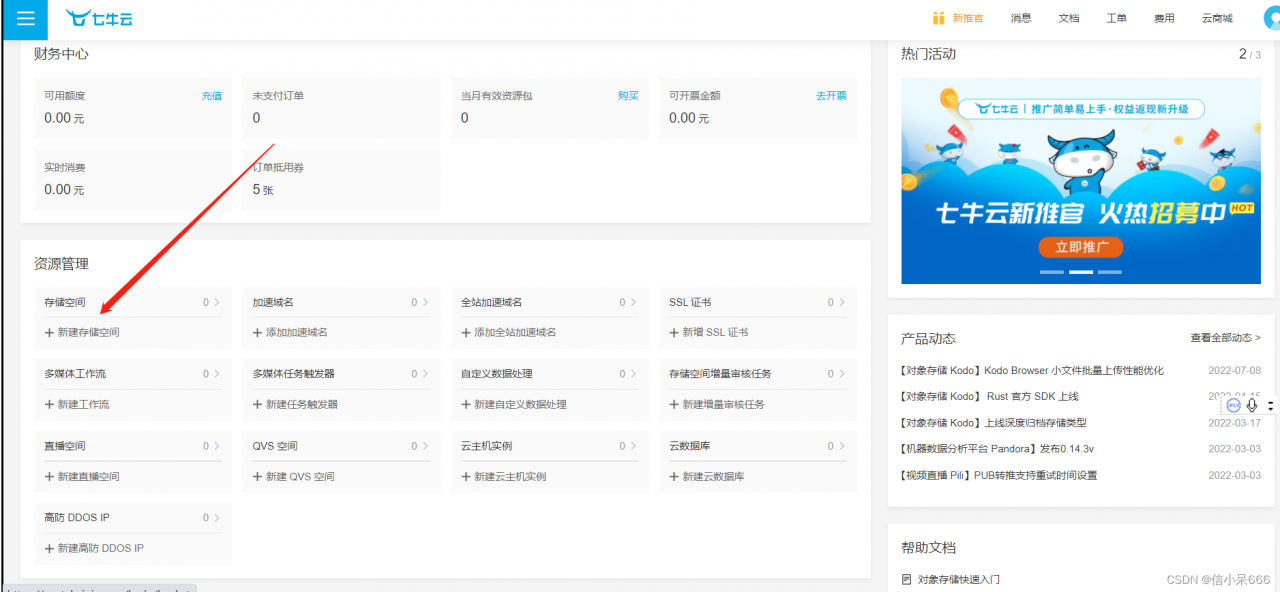Open the user avatar icon
Viewport: 1280px width, 592px height.
click(1272, 19)
